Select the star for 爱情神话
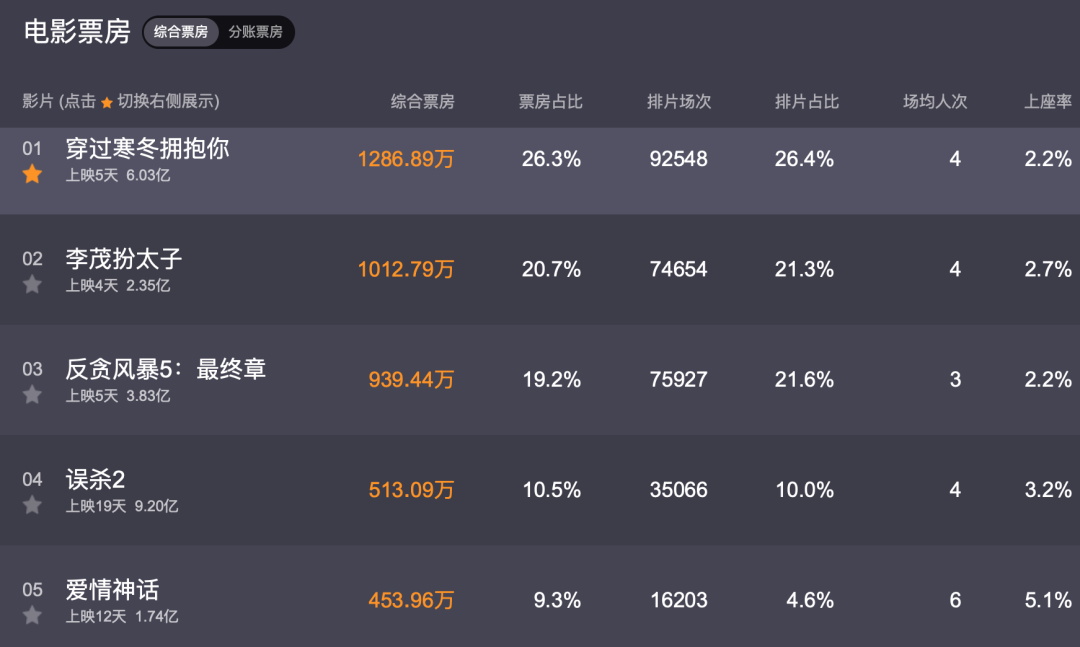This screenshot has height=647, width=1080. [x=32, y=615]
